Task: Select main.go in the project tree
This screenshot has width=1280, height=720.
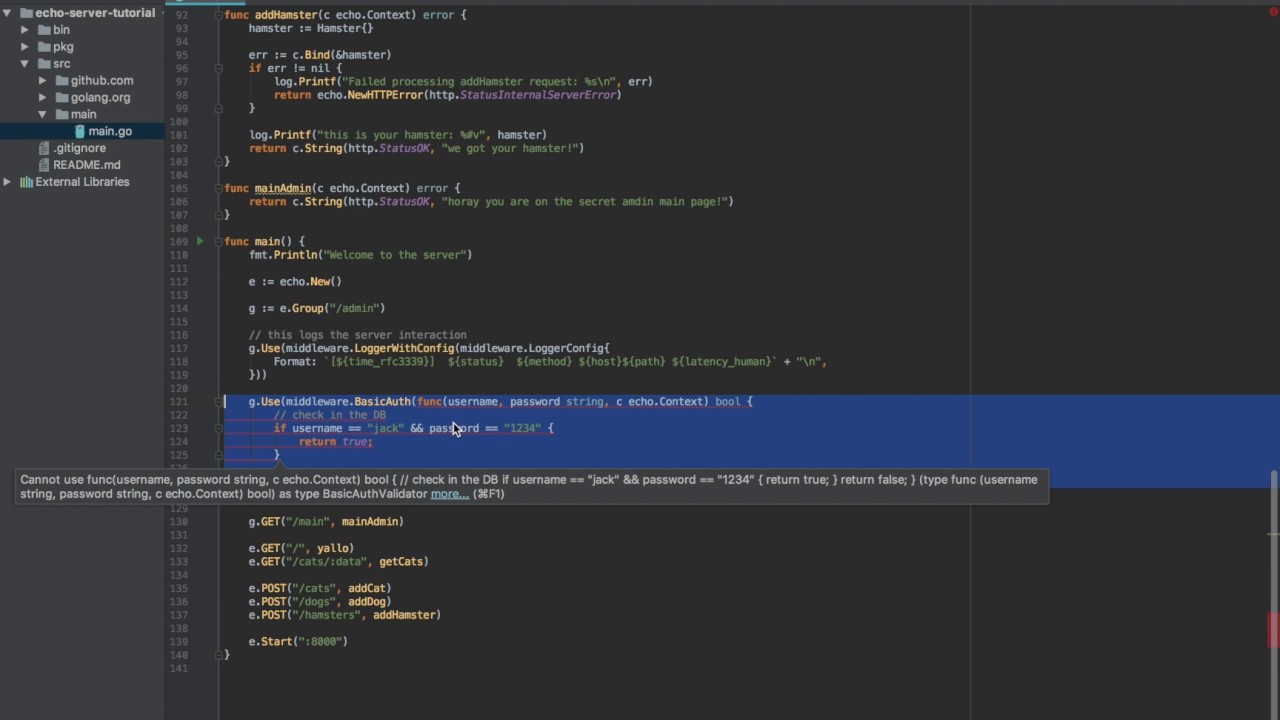Action: point(110,132)
